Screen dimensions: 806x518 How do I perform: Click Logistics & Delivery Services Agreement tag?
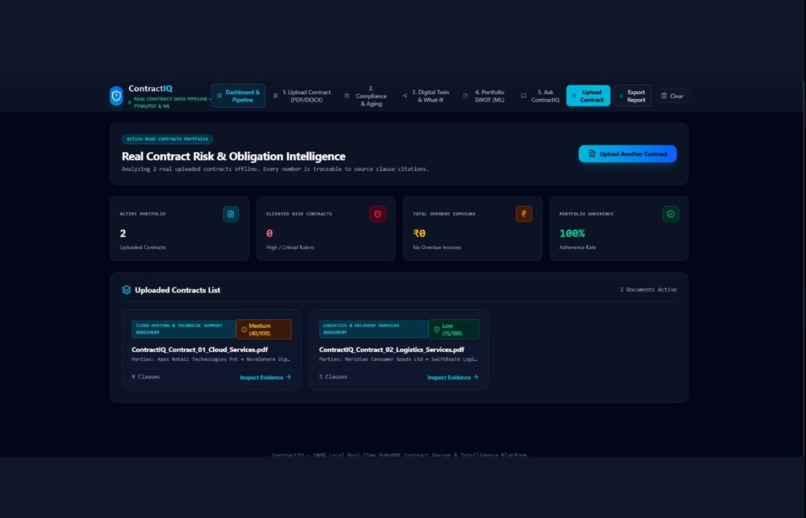coord(373,329)
